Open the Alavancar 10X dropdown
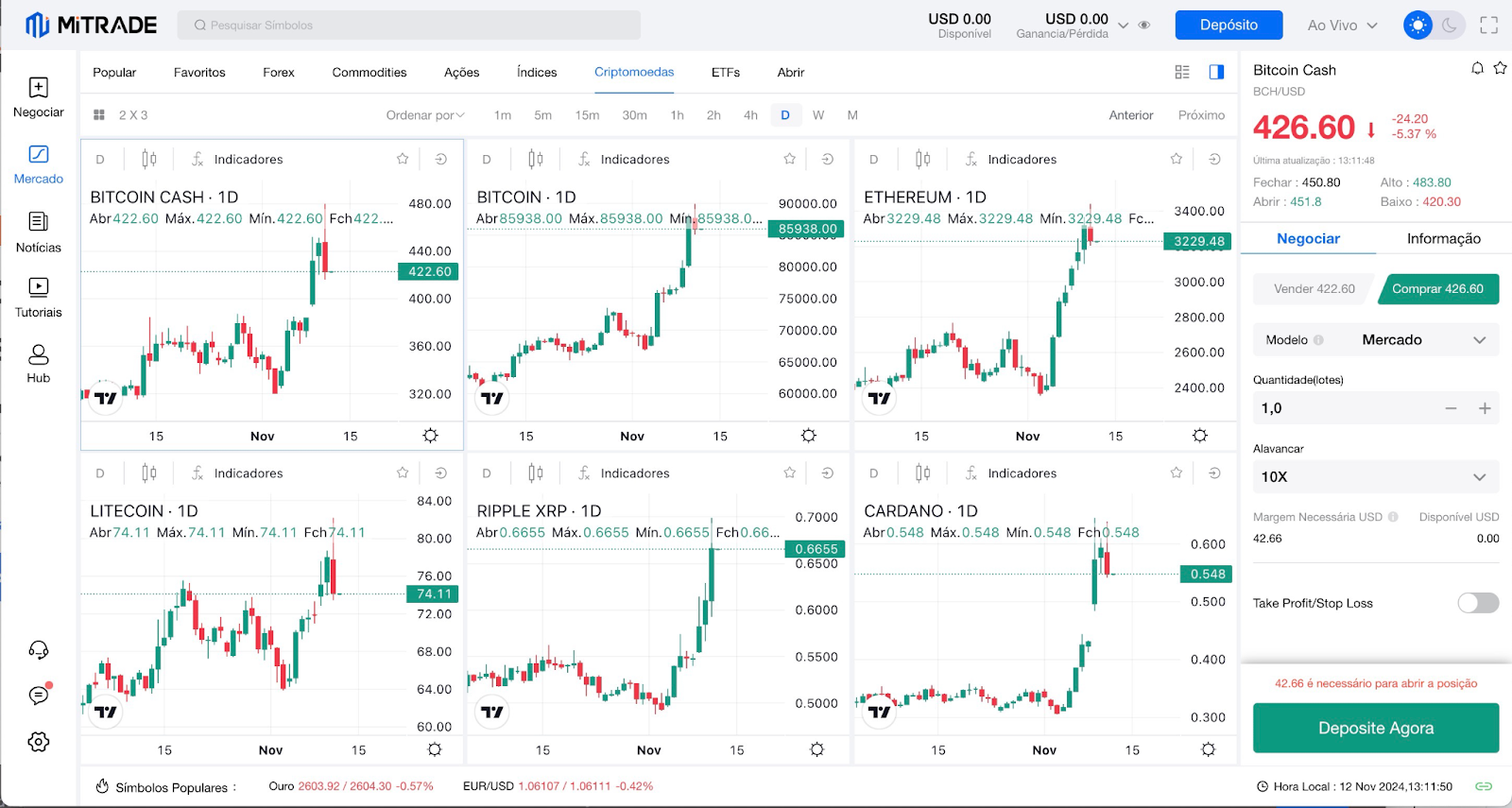Screen dimensions: 1512x808 tap(1376, 477)
